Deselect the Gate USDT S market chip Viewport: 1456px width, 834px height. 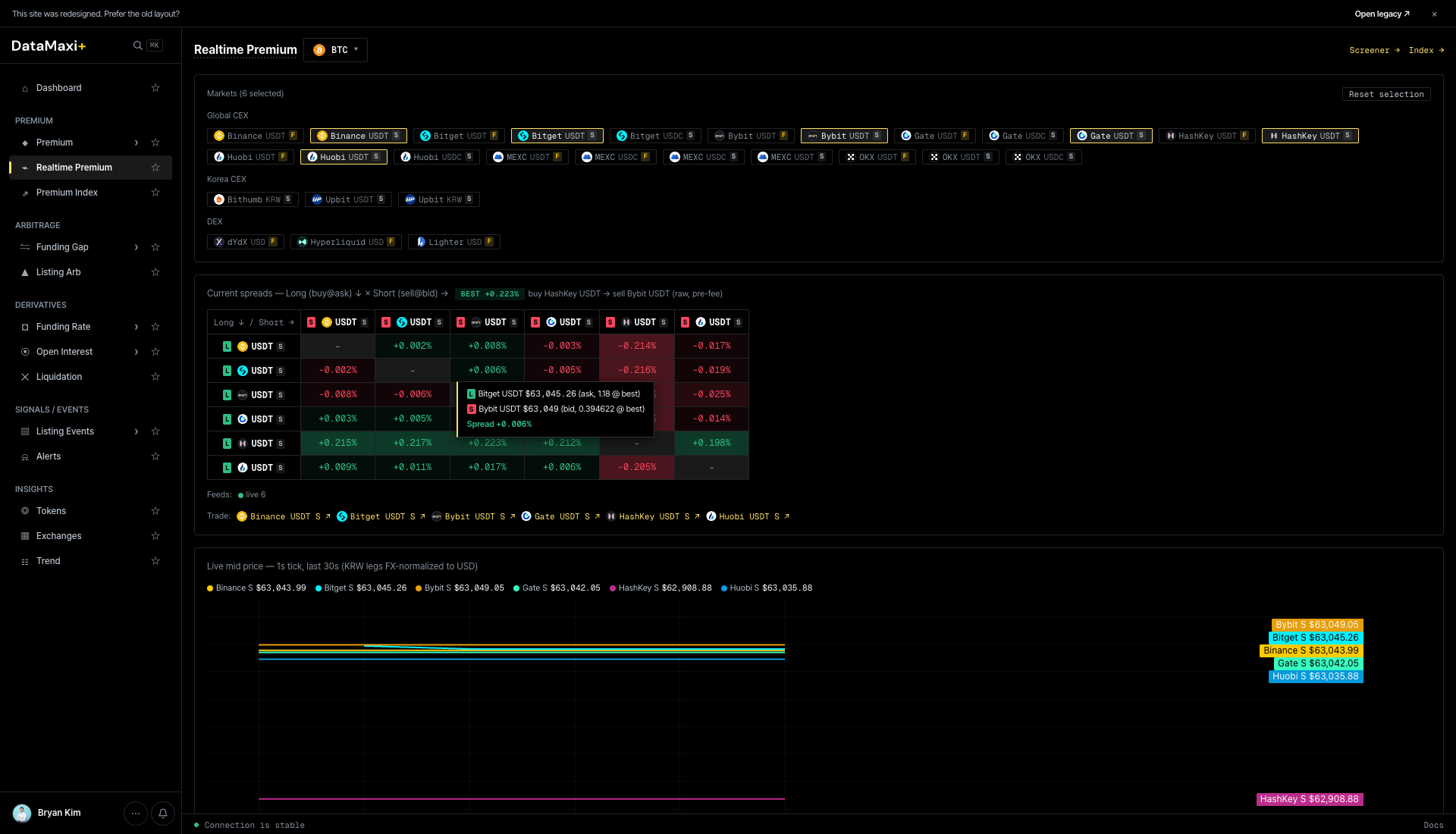pyautogui.click(x=1111, y=136)
